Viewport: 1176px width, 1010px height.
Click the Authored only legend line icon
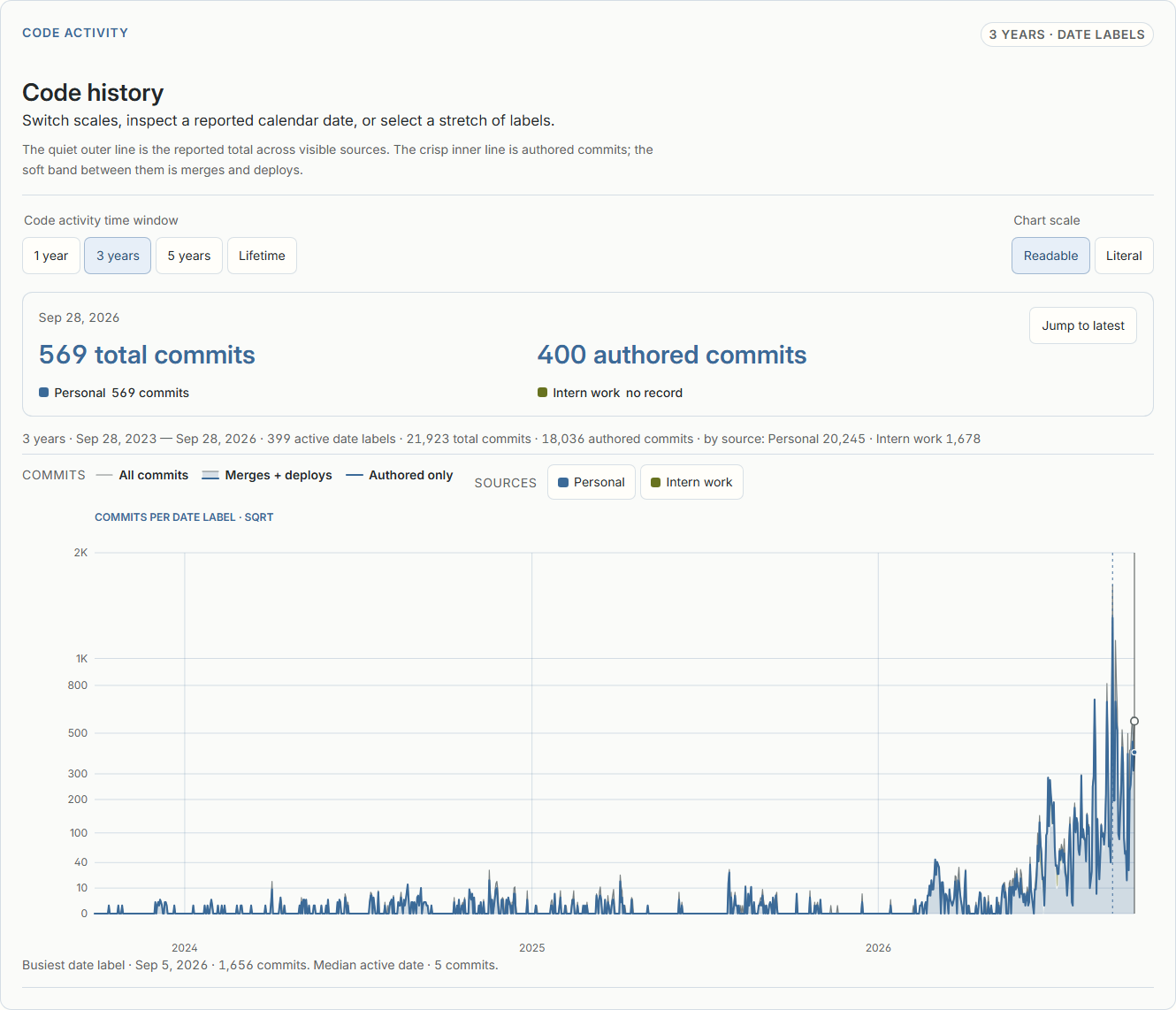(x=355, y=476)
